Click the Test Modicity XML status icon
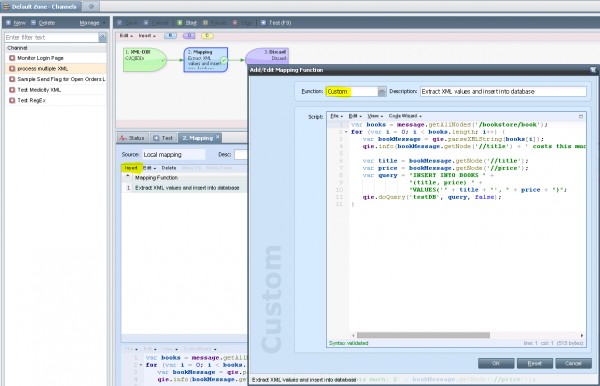This screenshot has height=386, width=600. pos(12,90)
